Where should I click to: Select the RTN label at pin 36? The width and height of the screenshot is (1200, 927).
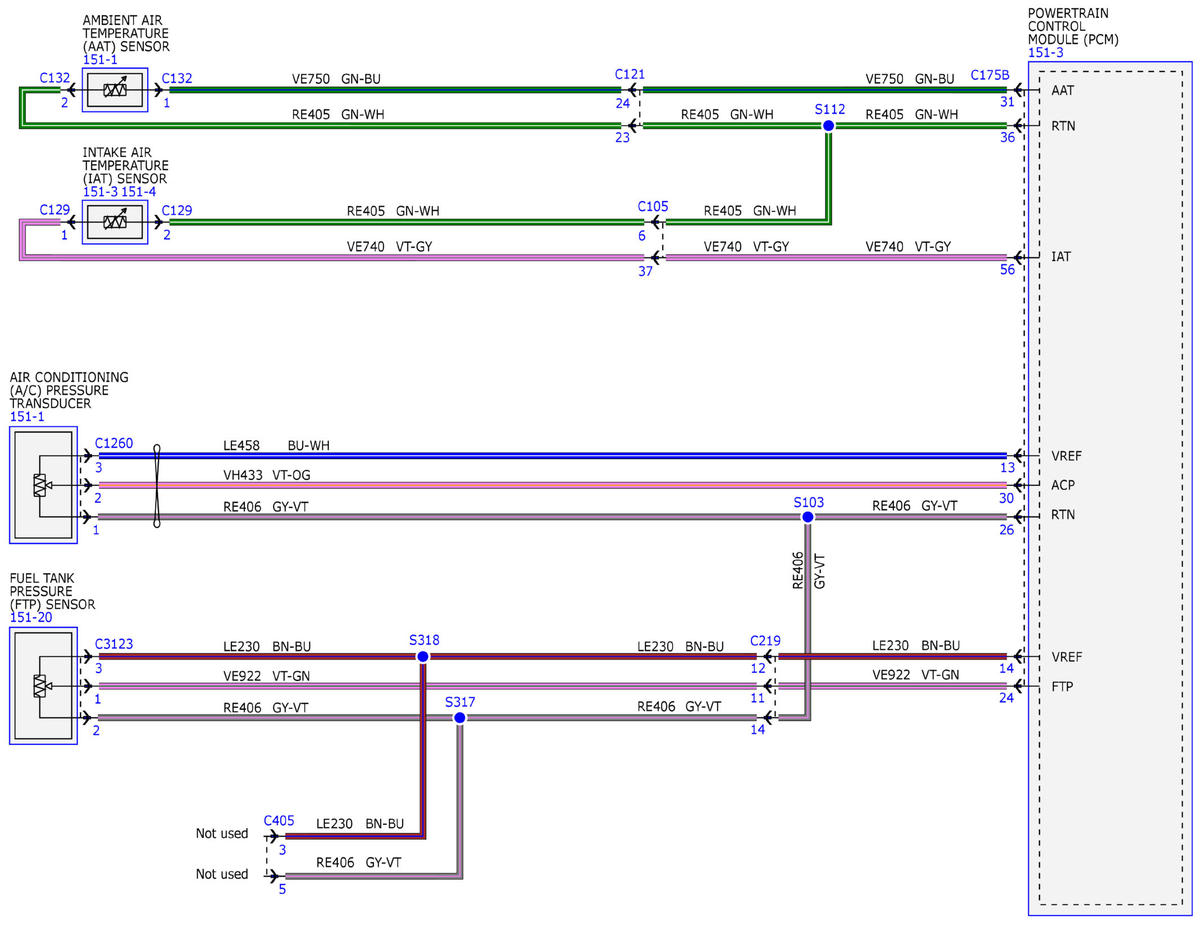1065,126
